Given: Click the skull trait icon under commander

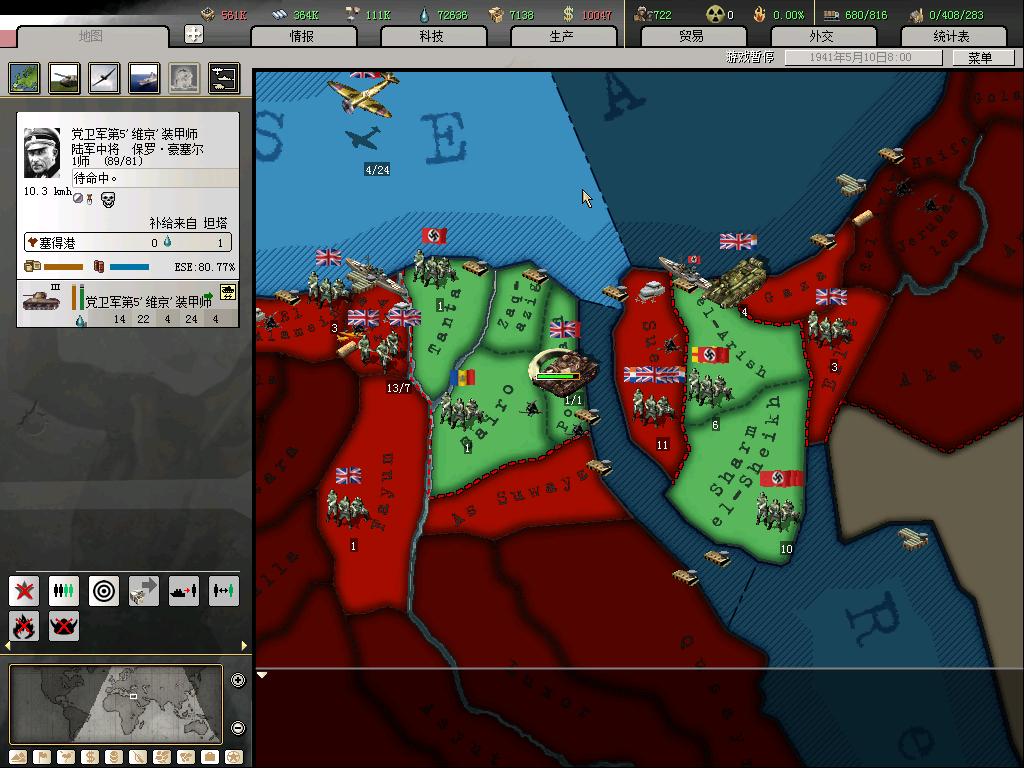Looking at the screenshot, I should [108, 199].
